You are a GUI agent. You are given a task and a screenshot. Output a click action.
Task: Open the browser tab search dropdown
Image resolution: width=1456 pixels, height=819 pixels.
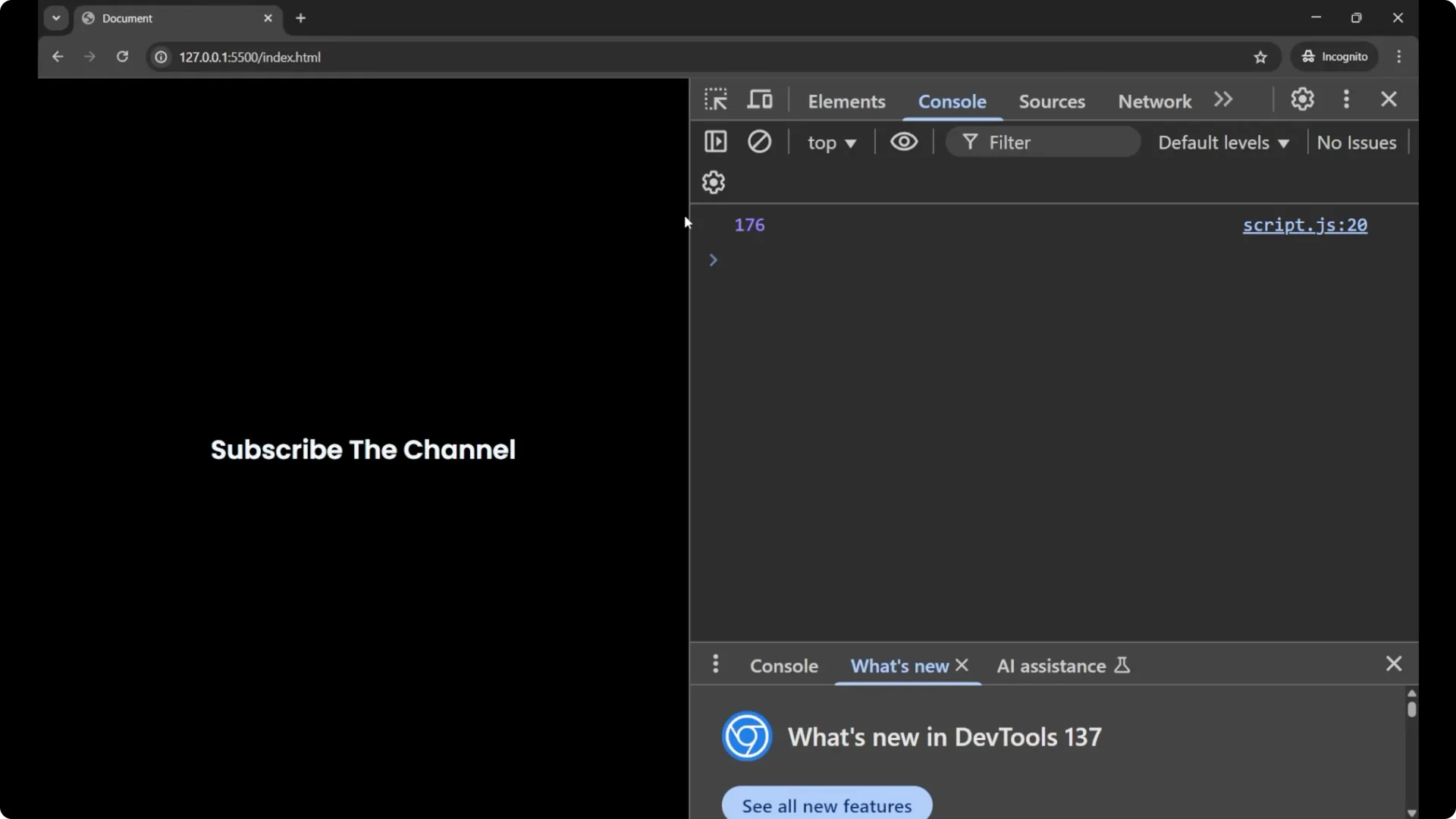(56, 17)
